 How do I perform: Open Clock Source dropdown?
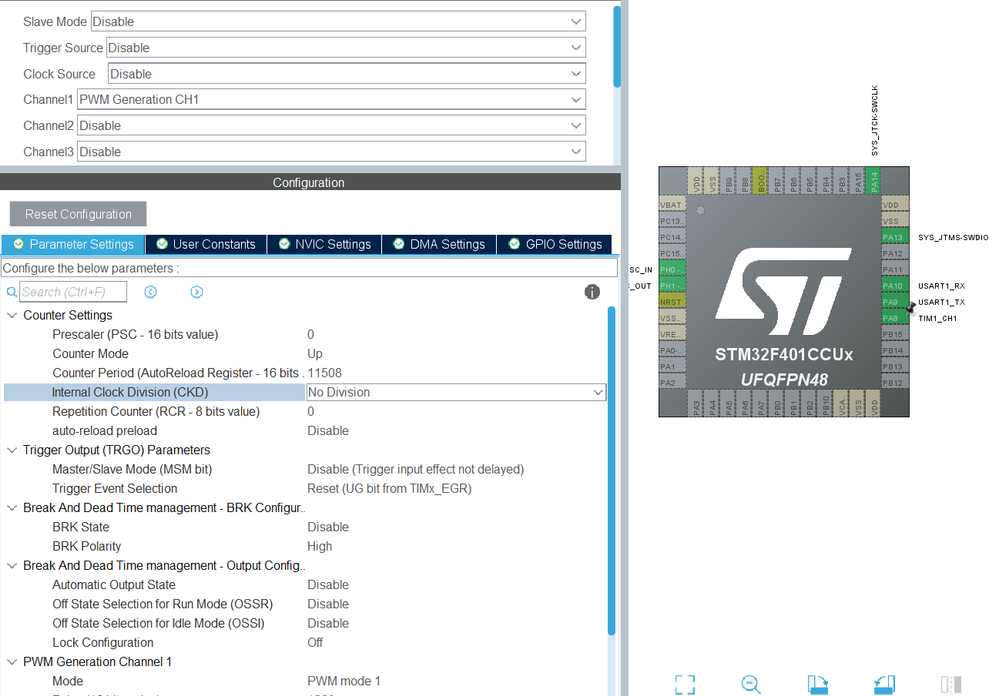(347, 74)
